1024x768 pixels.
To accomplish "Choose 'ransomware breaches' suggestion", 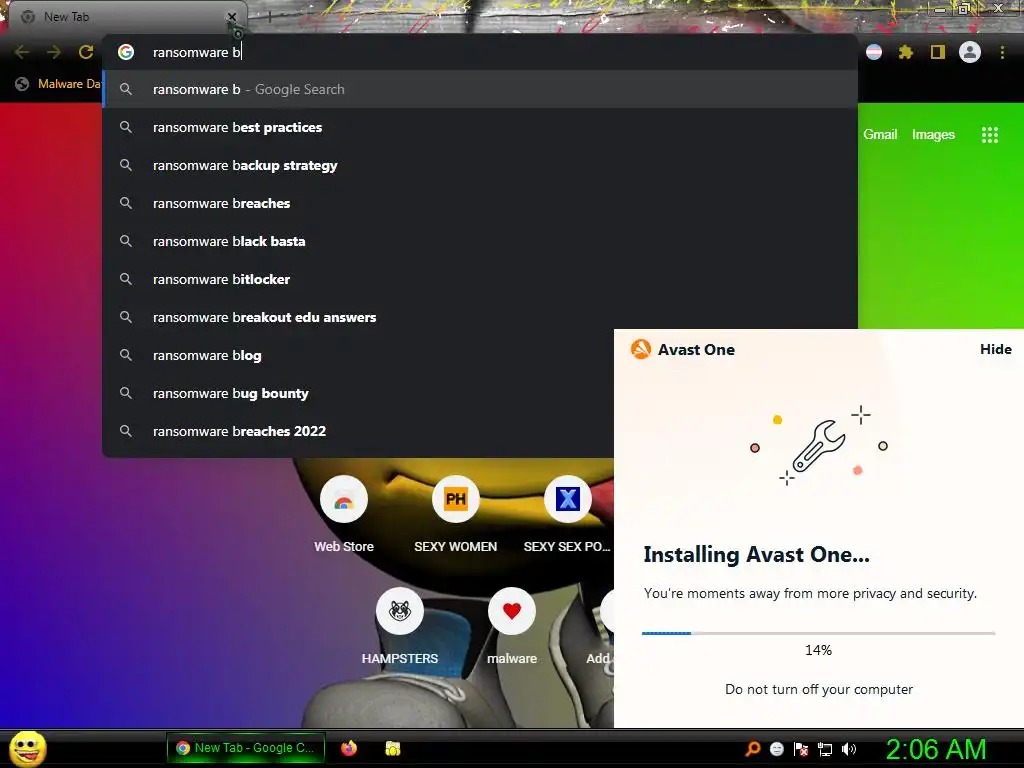I will click(480, 203).
